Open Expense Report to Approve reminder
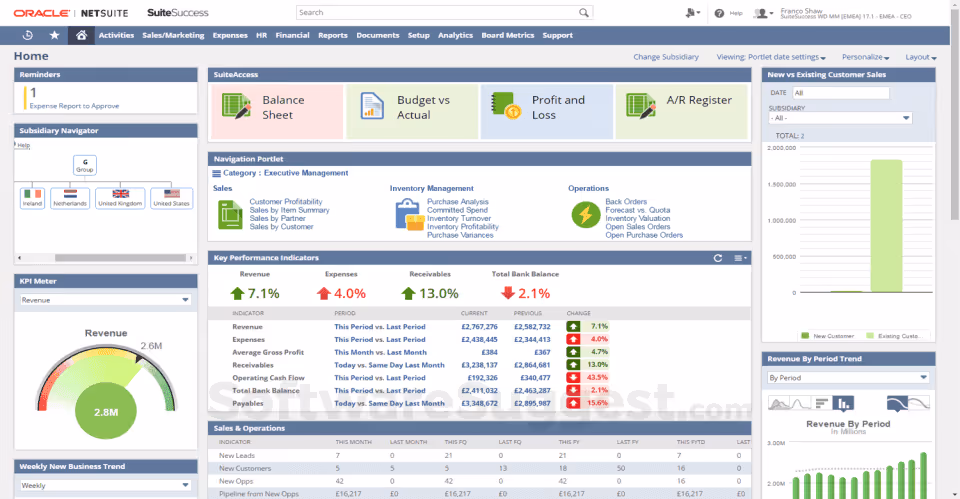Image resolution: width=960 pixels, height=499 pixels. (x=74, y=106)
